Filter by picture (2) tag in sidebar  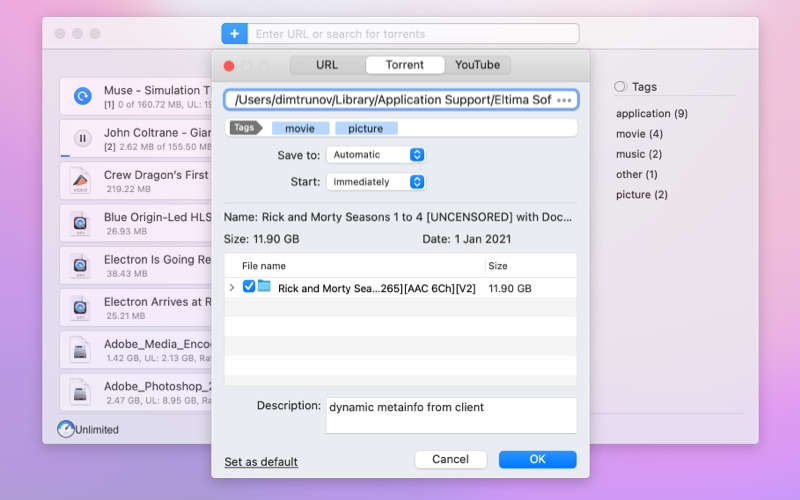pos(641,195)
